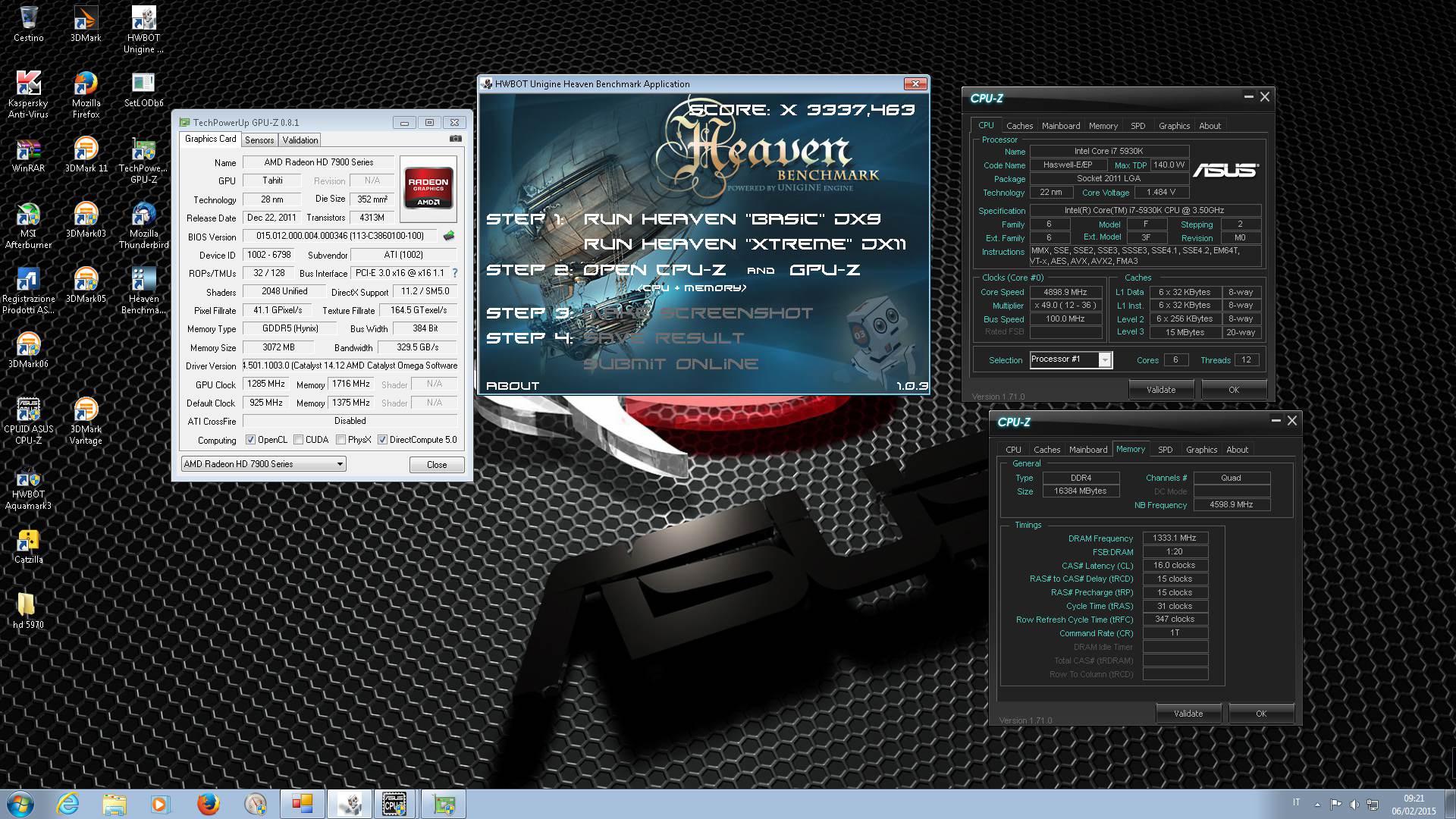Open TechPowerUp GPU-Z desktop shortcut

[x=143, y=161]
